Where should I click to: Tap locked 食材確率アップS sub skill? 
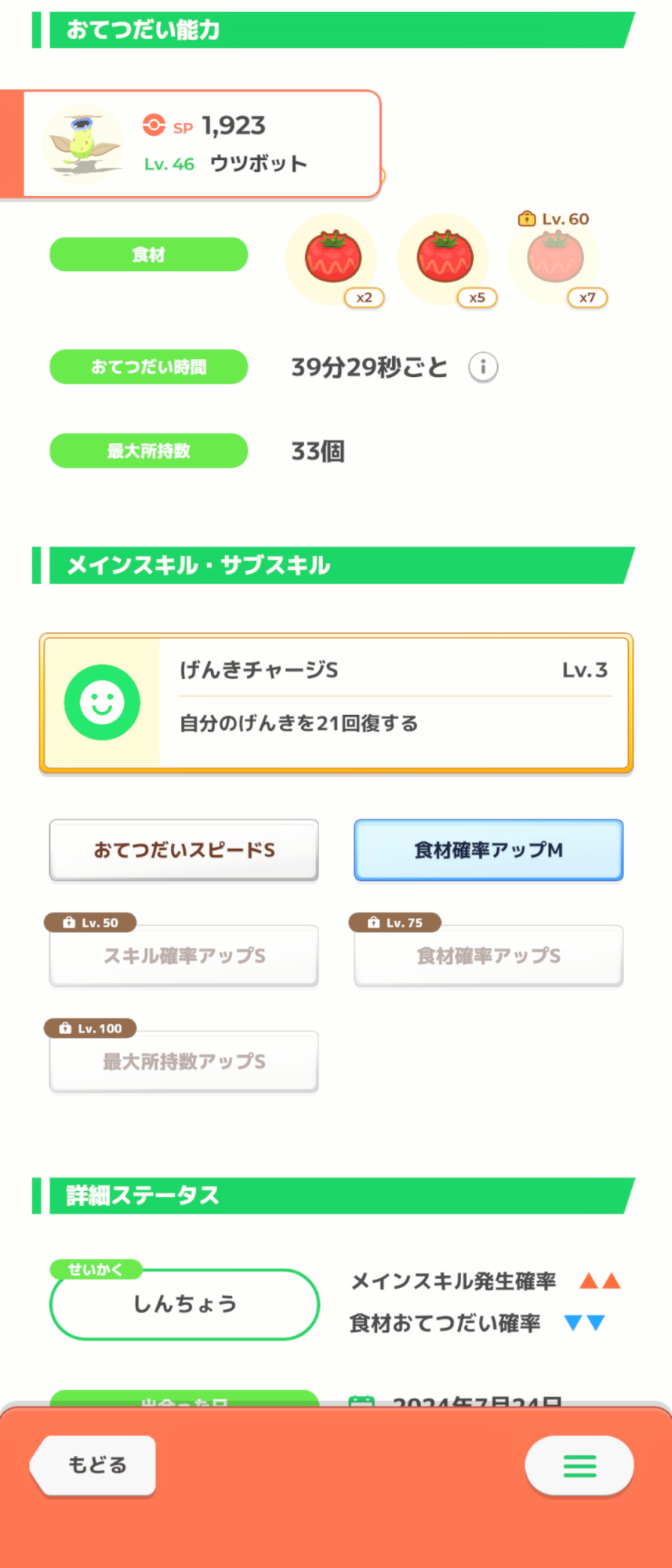click(489, 956)
